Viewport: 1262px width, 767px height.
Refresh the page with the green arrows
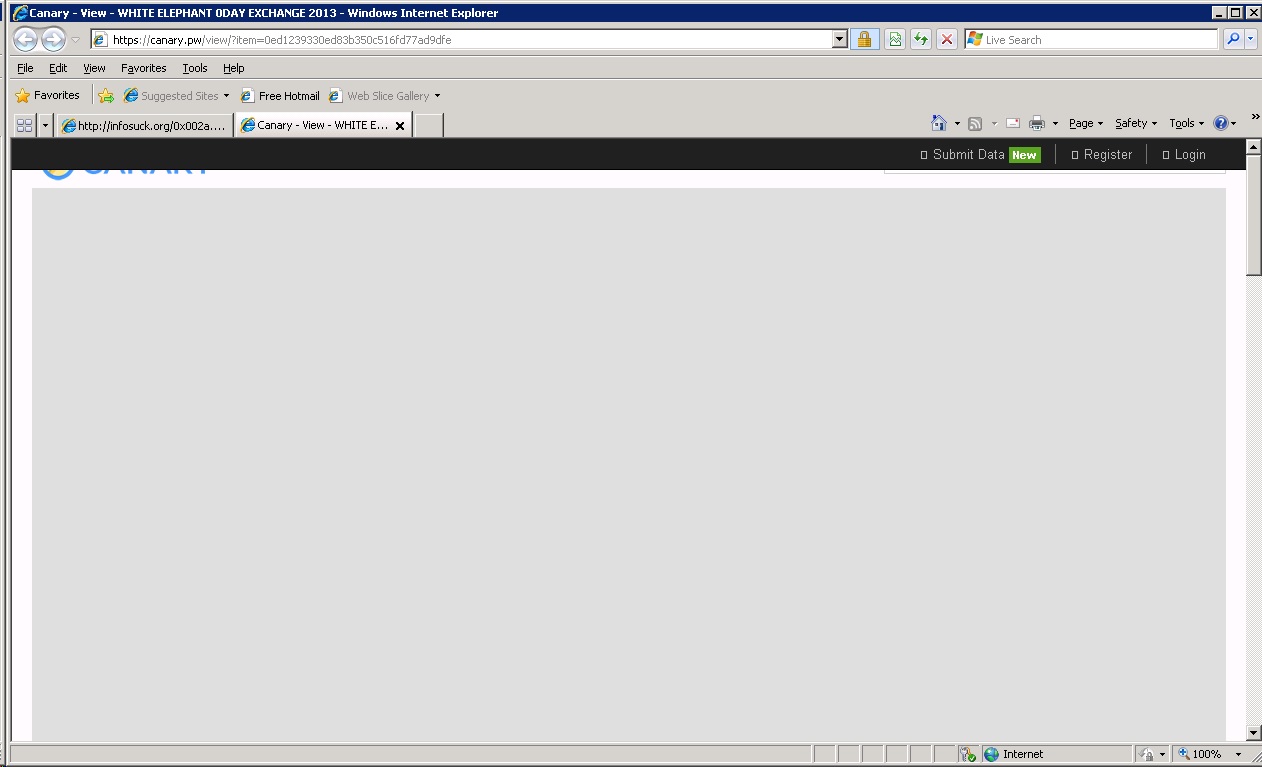pos(921,39)
